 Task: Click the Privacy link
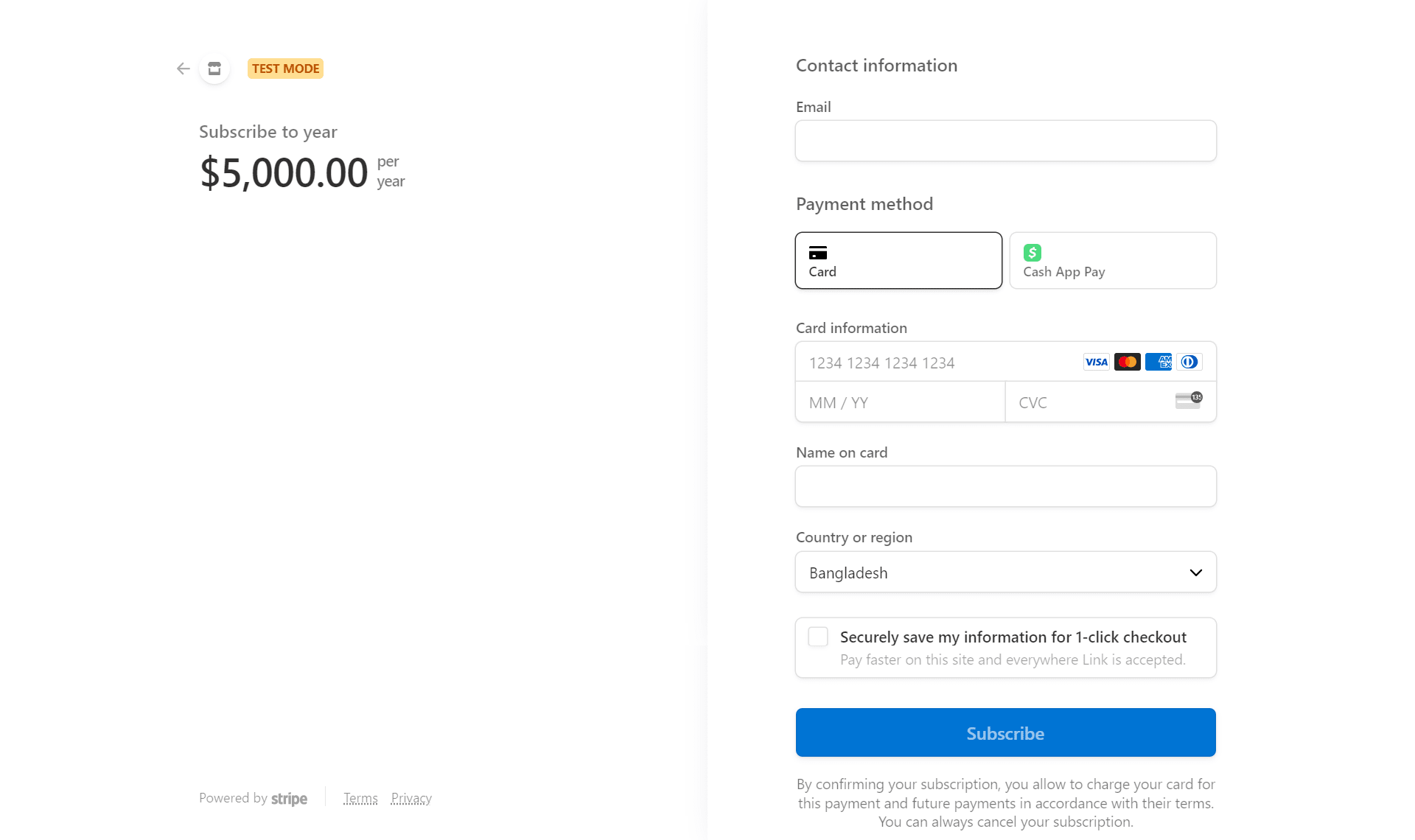(411, 797)
